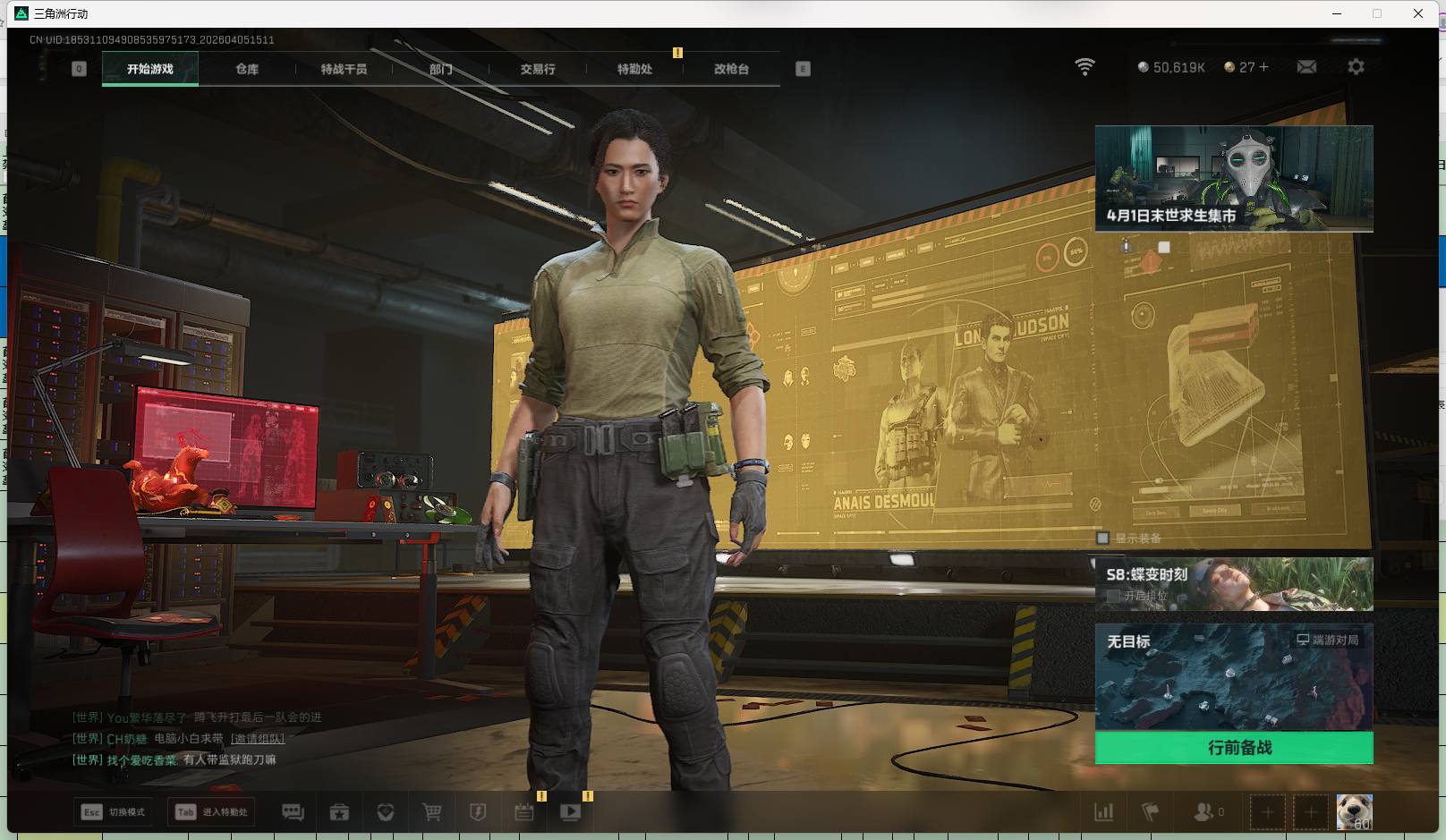Screen dimensions: 1446x840
Task: Click the Q key tab-switch icon
Action: [79, 69]
